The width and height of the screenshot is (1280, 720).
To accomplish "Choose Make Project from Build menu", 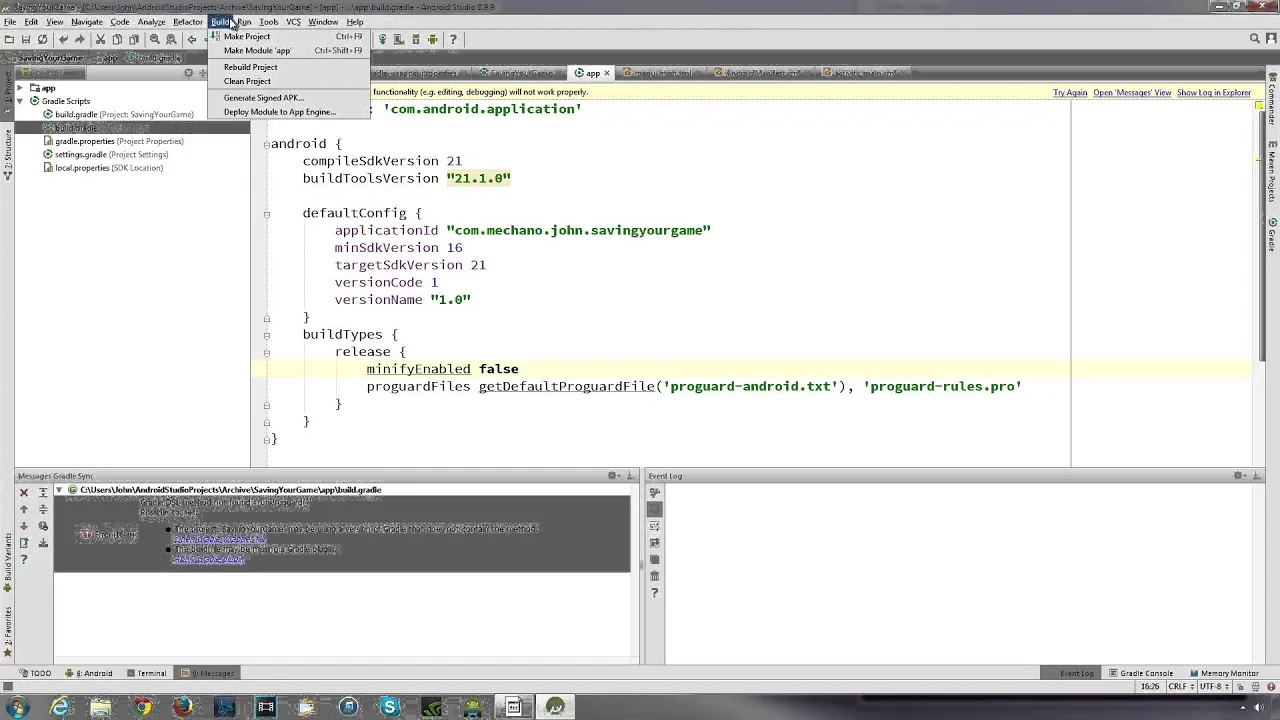I will pos(289,36).
